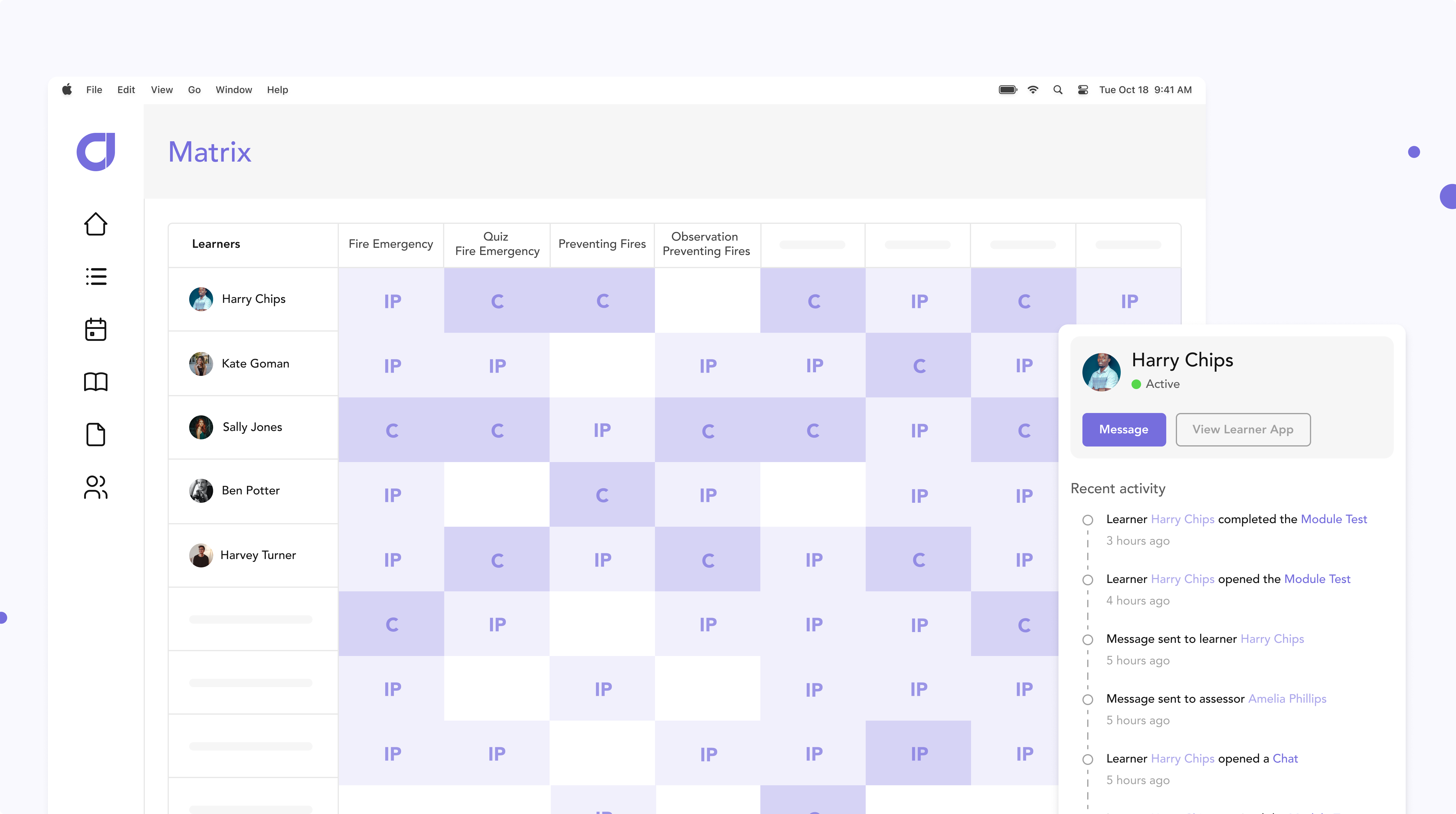Click the purple app logo
This screenshot has height=814, width=1456.
(x=96, y=151)
